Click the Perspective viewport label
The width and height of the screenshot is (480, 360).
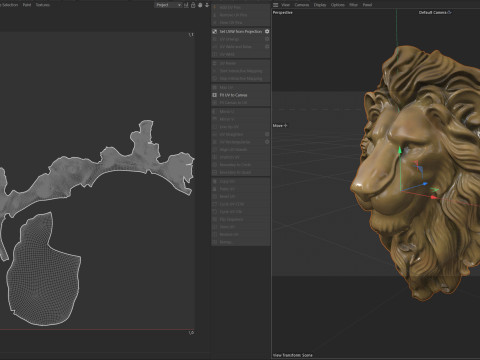pos(282,12)
